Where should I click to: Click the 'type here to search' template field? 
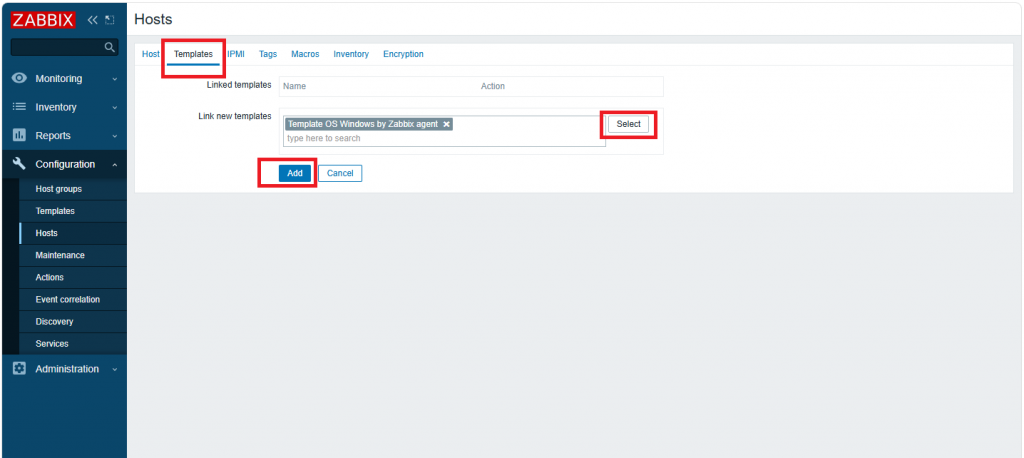coord(444,139)
